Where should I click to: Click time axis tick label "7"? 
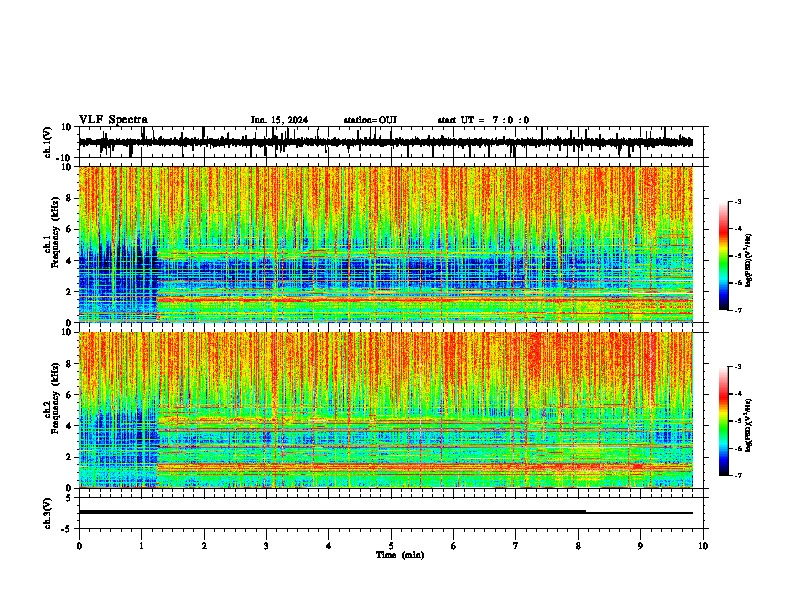click(516, 546)
